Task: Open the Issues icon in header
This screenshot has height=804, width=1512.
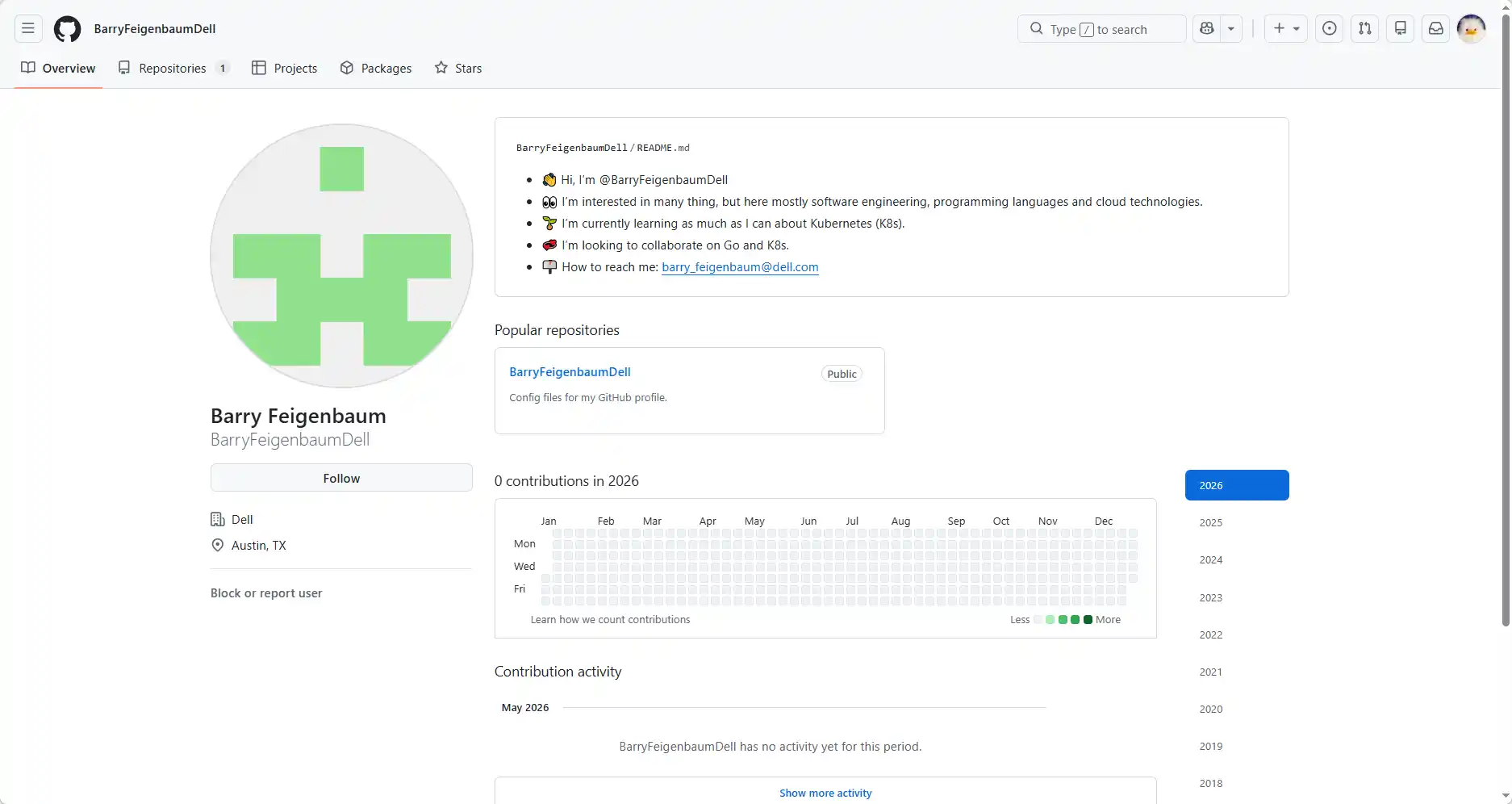Action: pos(1330,29)
